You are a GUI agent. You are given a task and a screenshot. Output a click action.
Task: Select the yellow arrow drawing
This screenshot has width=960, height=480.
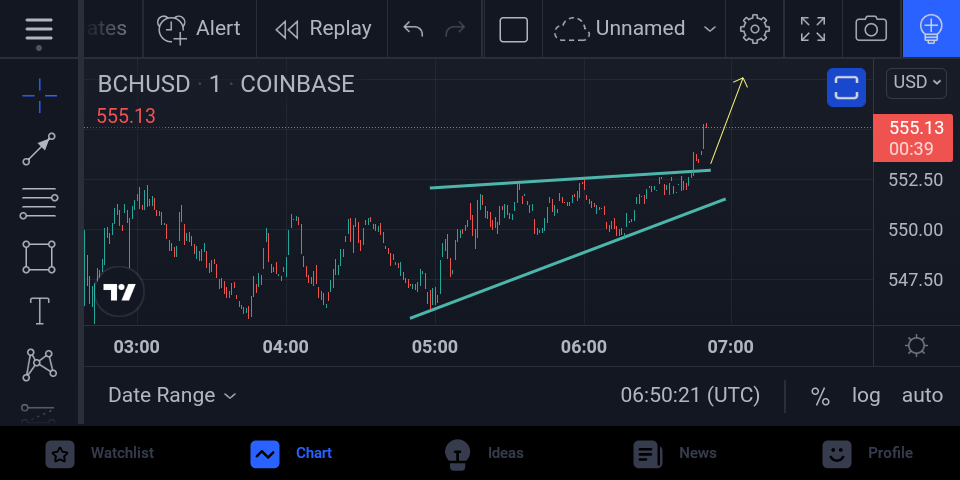[728, 119]
